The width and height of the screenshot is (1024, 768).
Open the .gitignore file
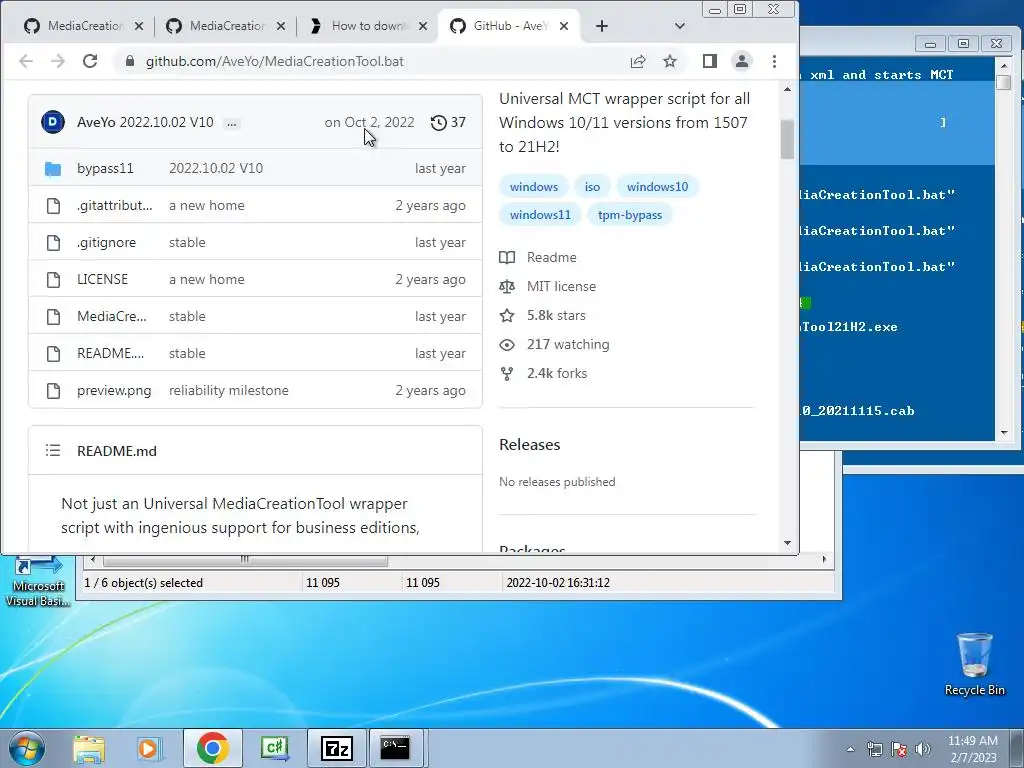(x=106, y=242)
